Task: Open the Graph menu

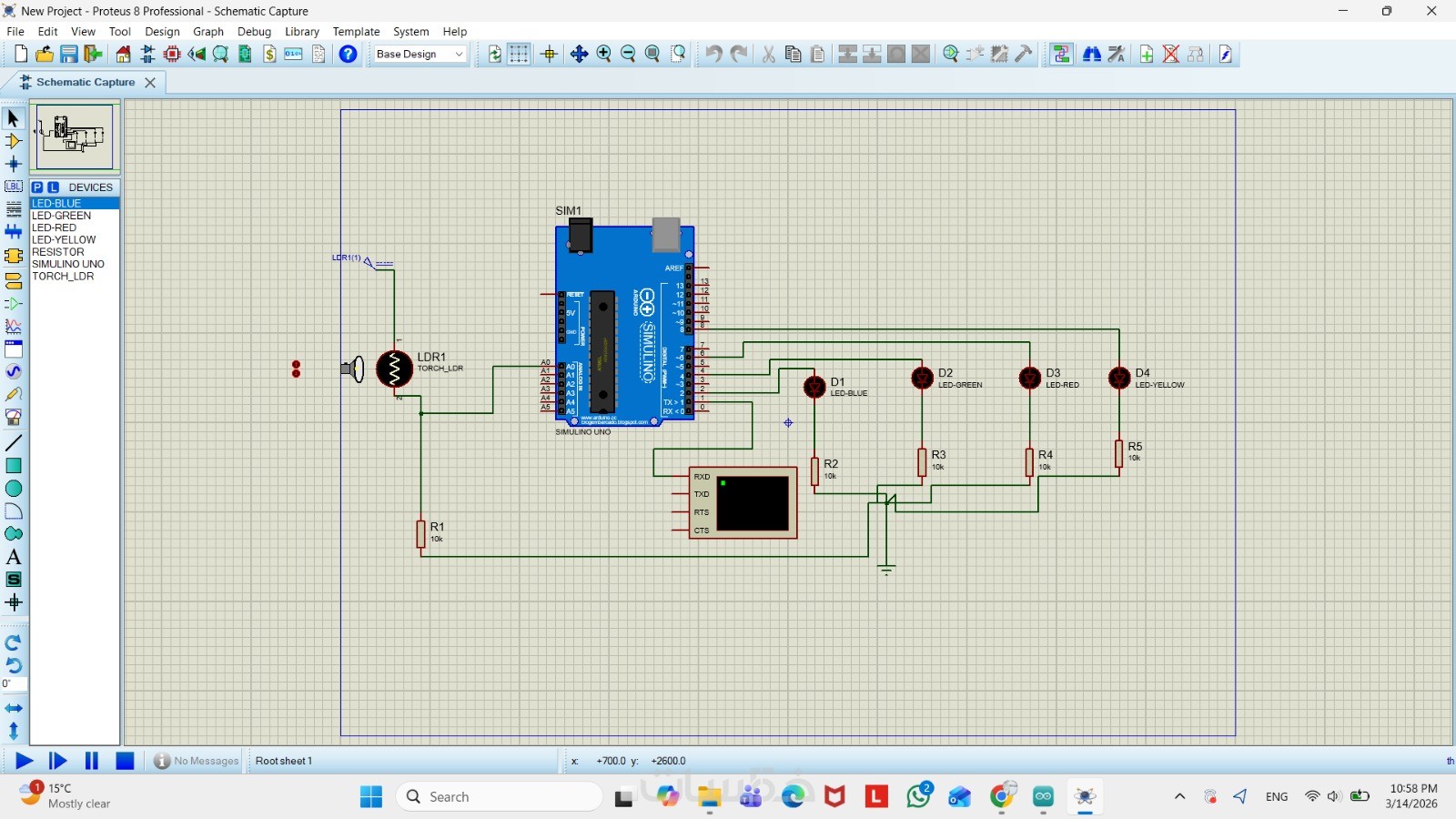Action: [208, 31]
